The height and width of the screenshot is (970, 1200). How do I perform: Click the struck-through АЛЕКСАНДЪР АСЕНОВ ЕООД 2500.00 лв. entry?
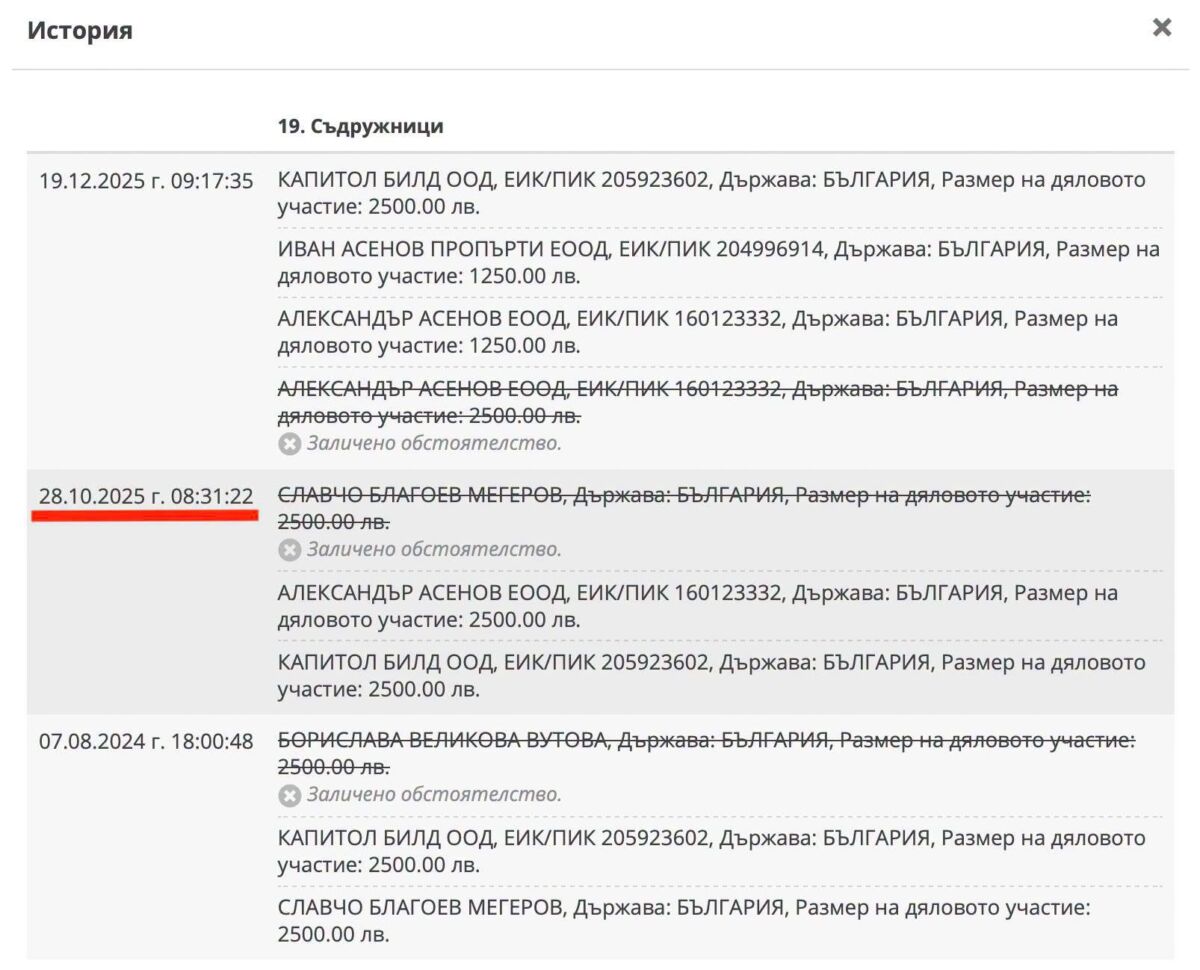(x=698, y=401)
